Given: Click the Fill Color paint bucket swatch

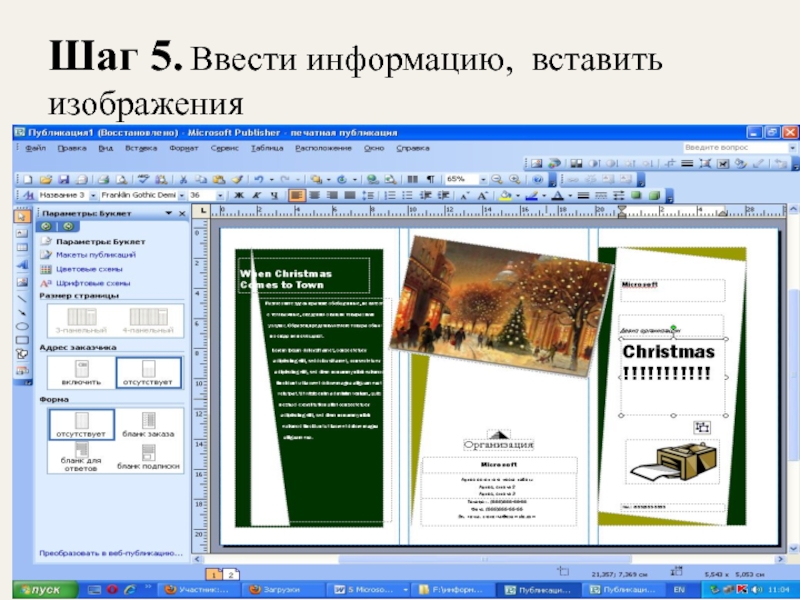Looking at the screenshot, I should pos(508,195).
